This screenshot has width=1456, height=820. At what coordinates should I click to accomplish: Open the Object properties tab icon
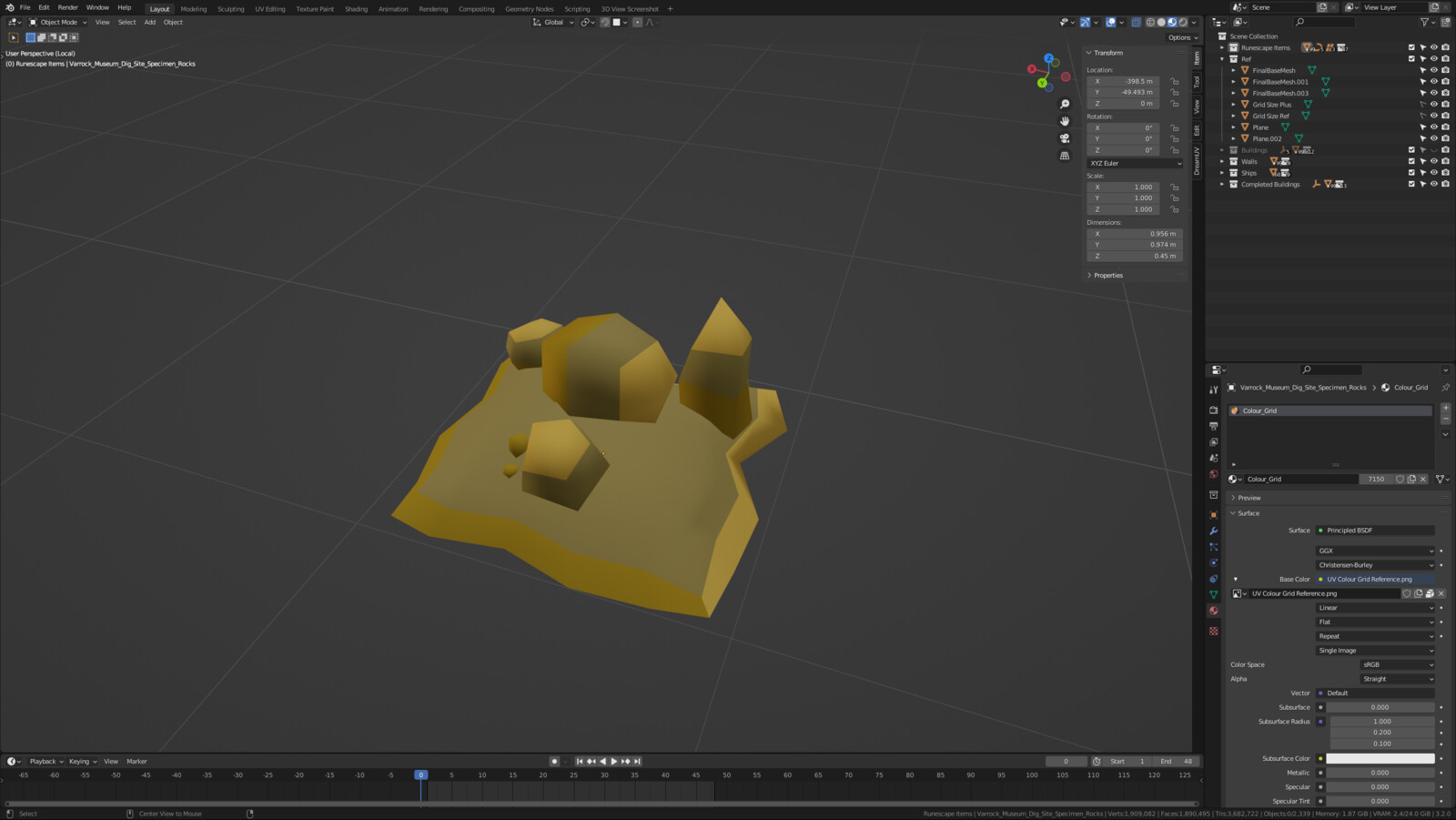coord(1213,515)
